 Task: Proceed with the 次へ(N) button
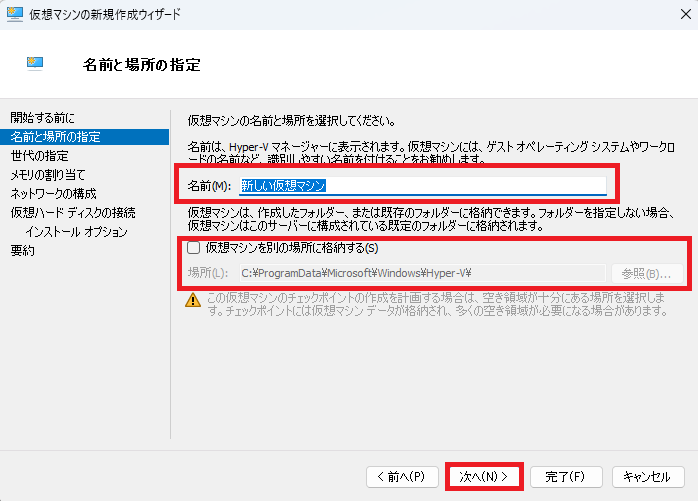click(x=484, y=477)
